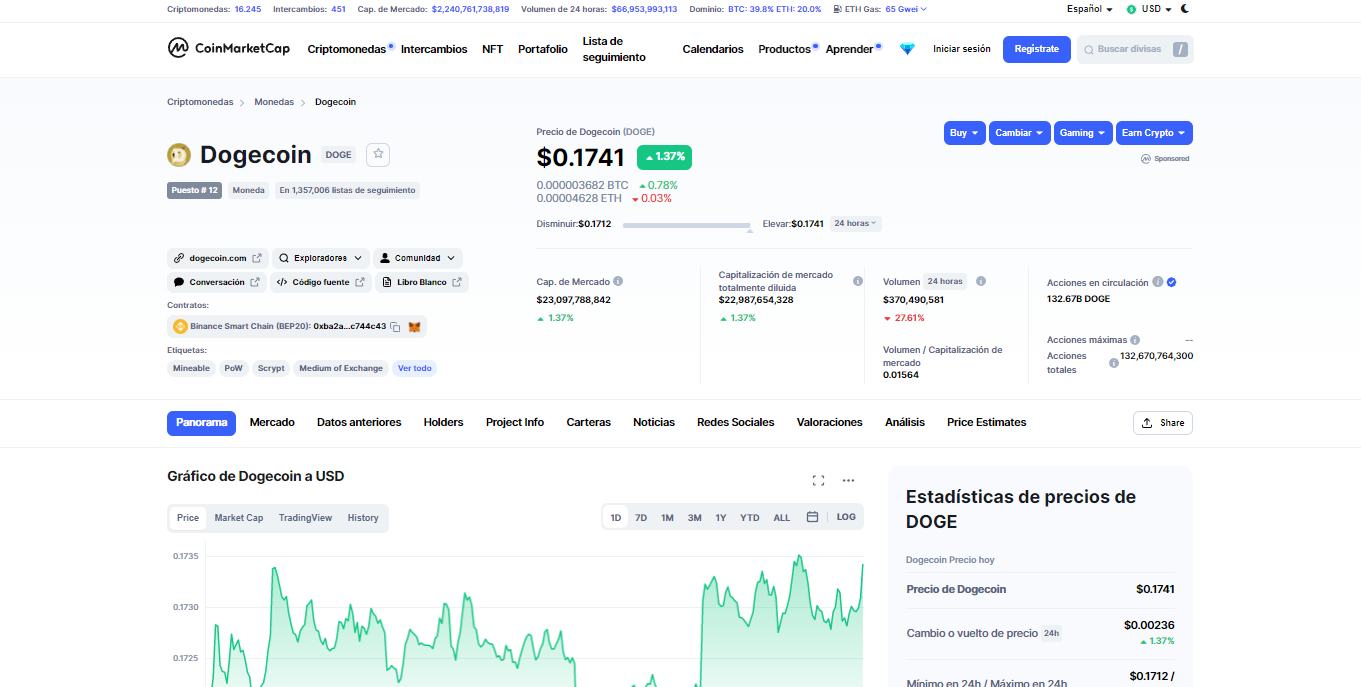This screenshot has height=687, width=1361.
Task: Select the ALL chart range
Action: click(x=782, y=518)
